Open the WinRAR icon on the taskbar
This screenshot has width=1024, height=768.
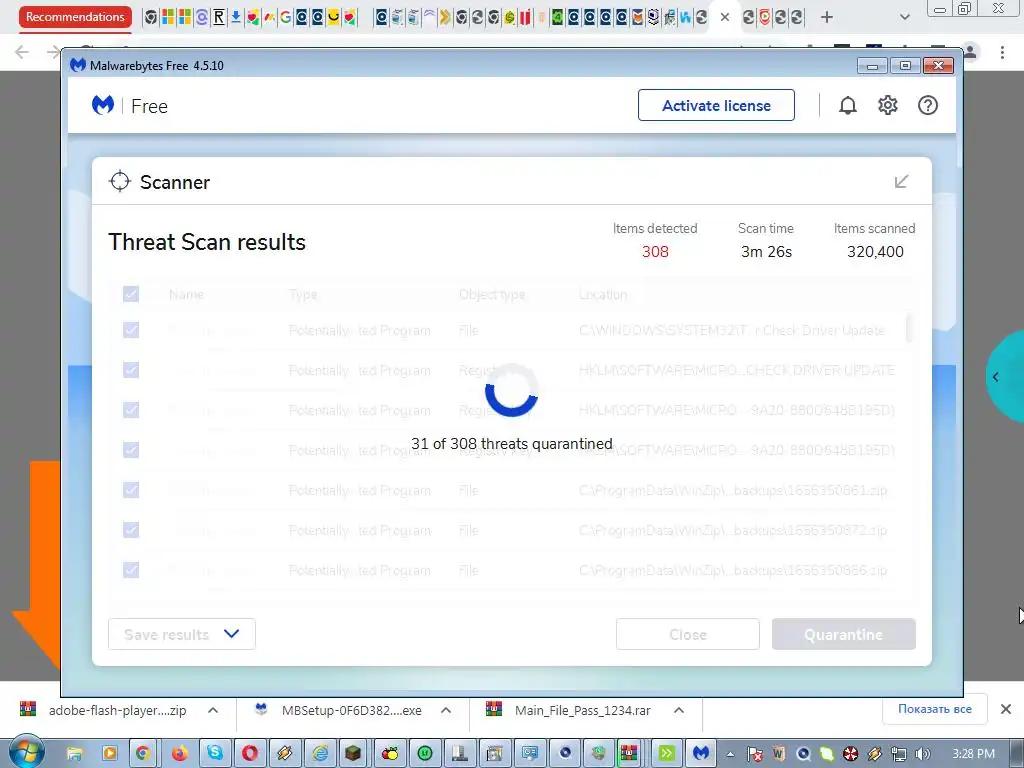[628, 754]
